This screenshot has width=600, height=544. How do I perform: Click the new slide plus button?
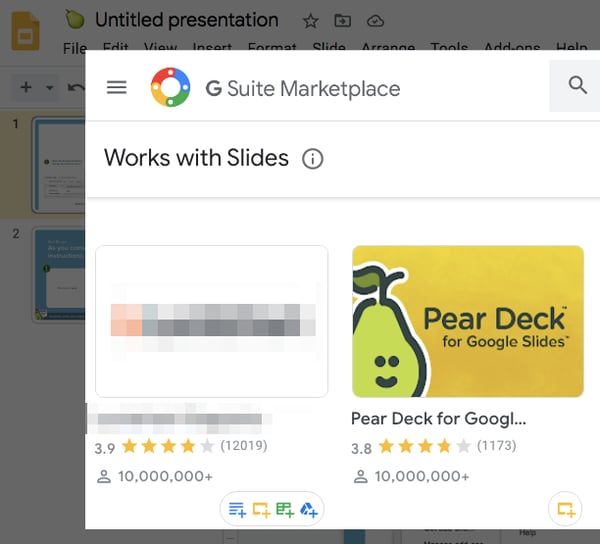click(26, 87)
